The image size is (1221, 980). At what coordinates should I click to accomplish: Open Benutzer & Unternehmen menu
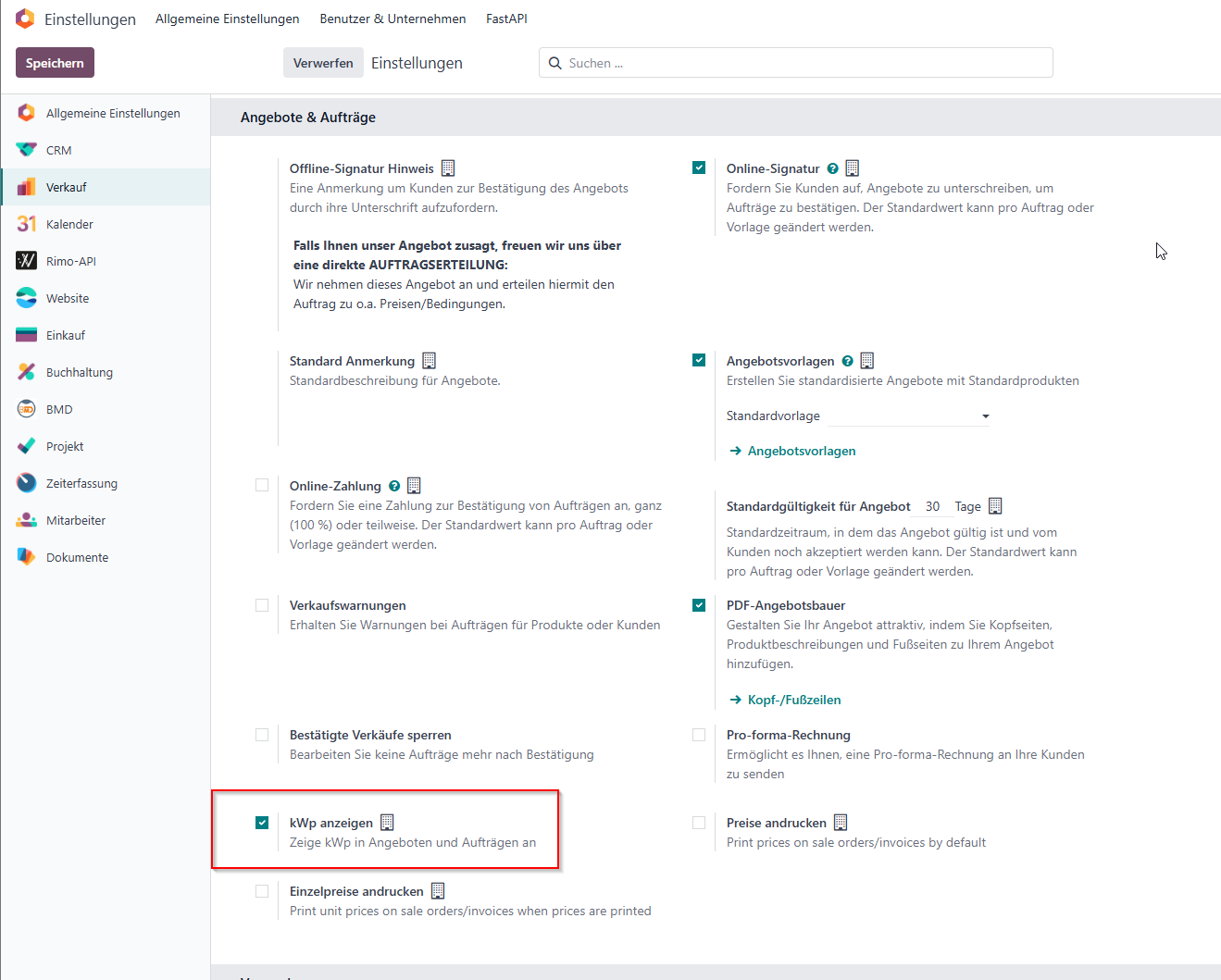[x=392, y=19]
